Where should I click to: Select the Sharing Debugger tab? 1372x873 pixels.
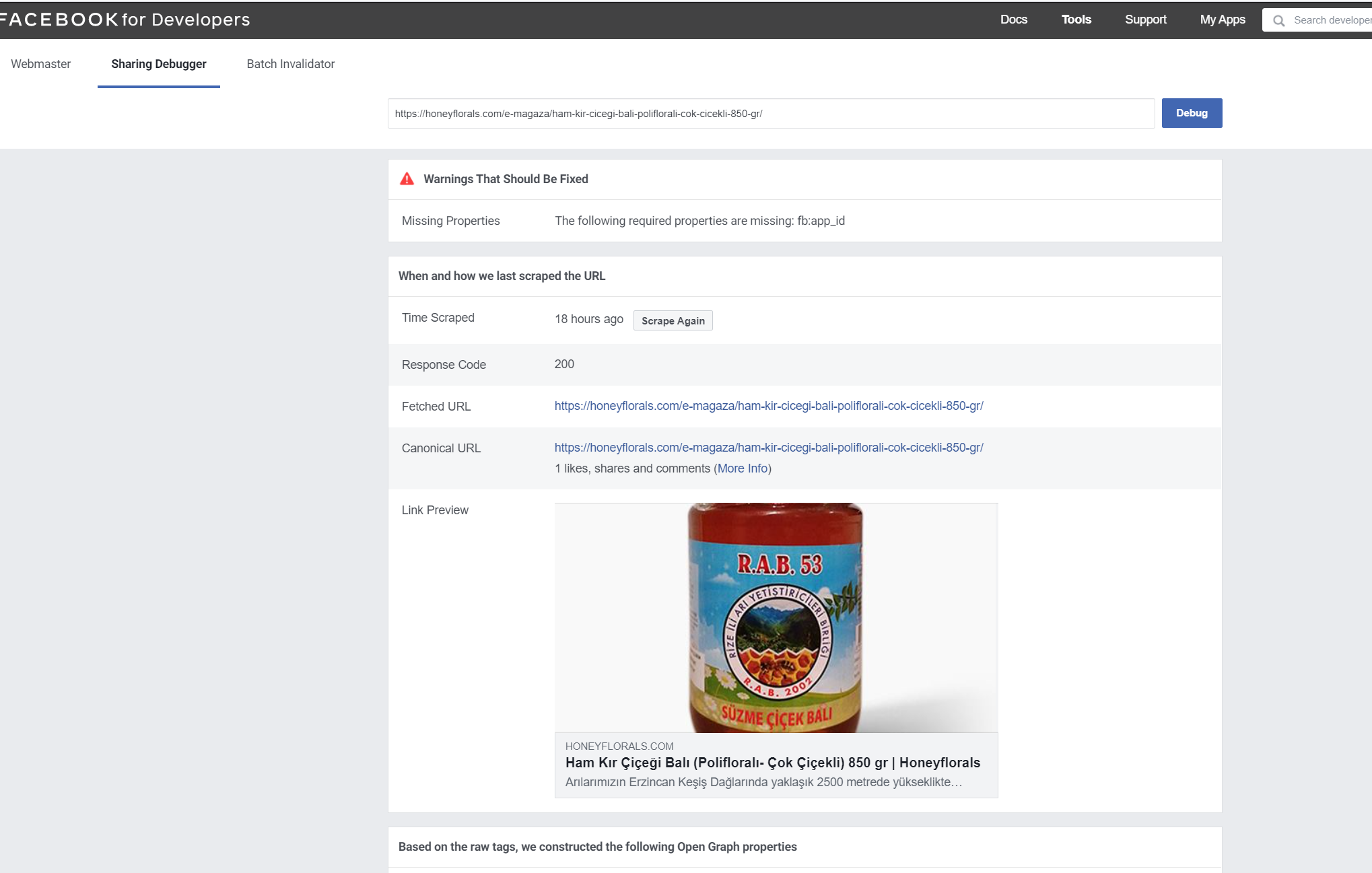pyautogui.click(x=159, y=64)
